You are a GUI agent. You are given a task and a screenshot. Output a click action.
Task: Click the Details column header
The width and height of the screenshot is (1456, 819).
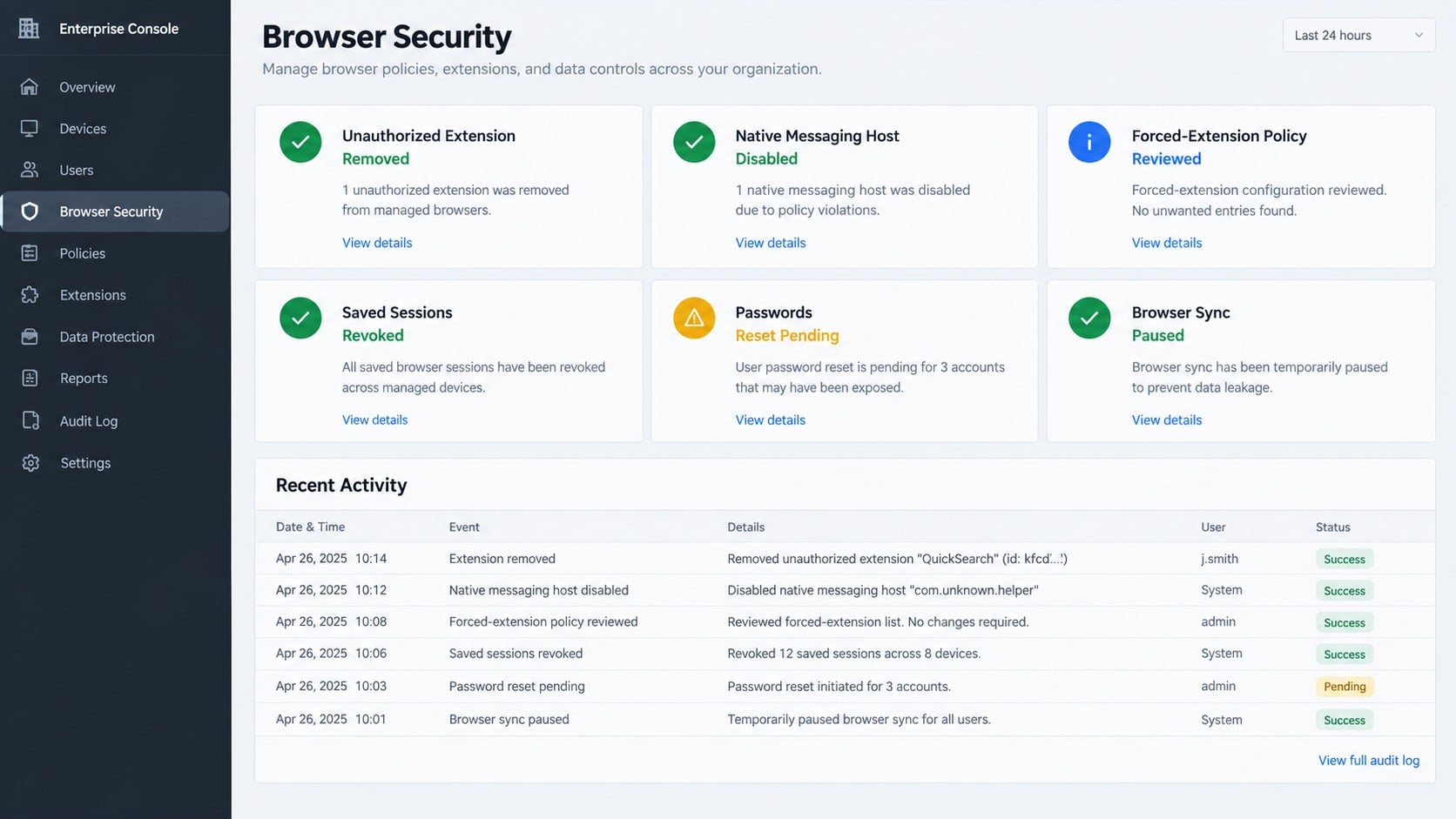(746, 527)
